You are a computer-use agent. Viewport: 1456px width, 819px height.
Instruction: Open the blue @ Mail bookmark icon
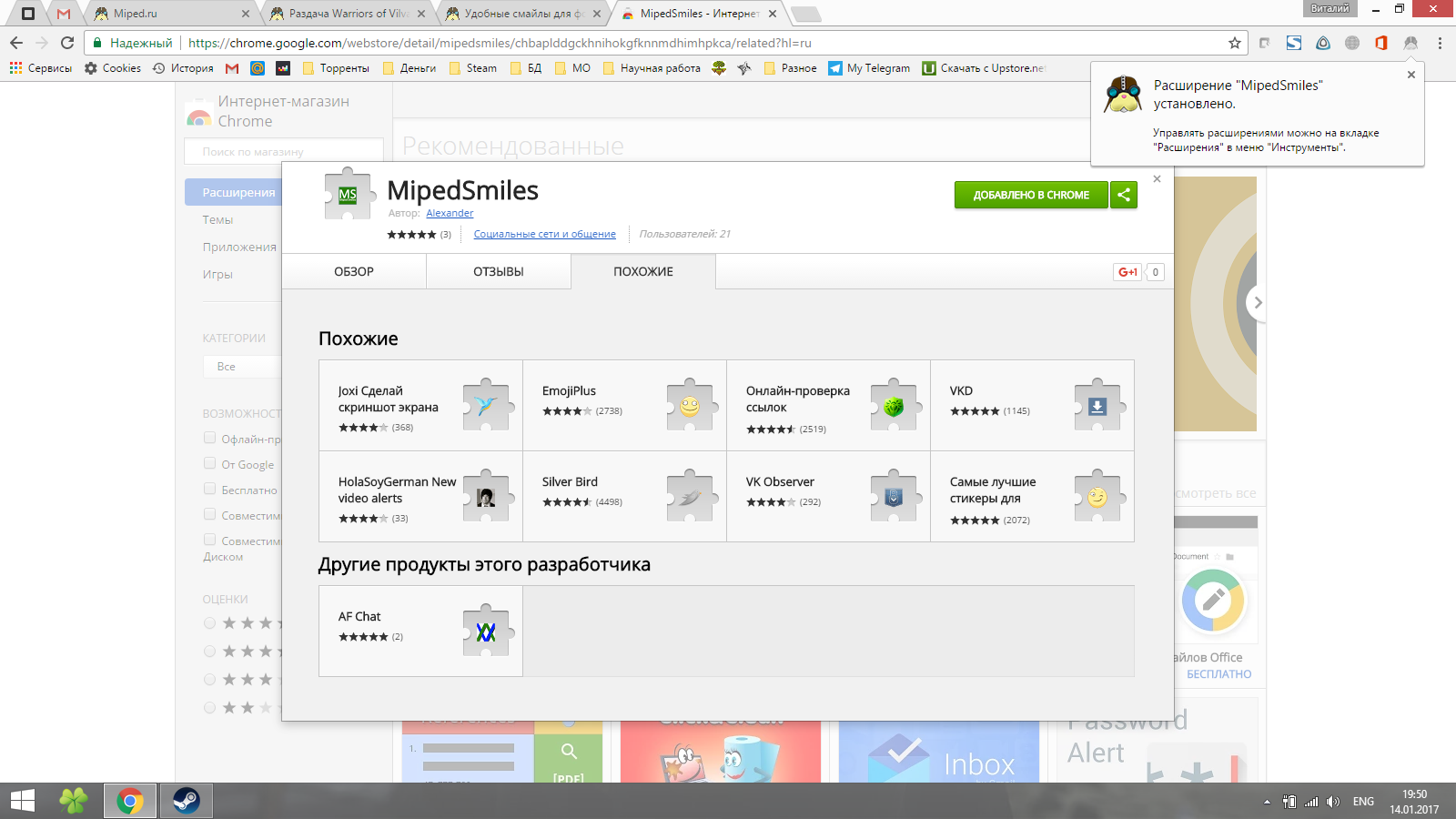click(258, 68)
